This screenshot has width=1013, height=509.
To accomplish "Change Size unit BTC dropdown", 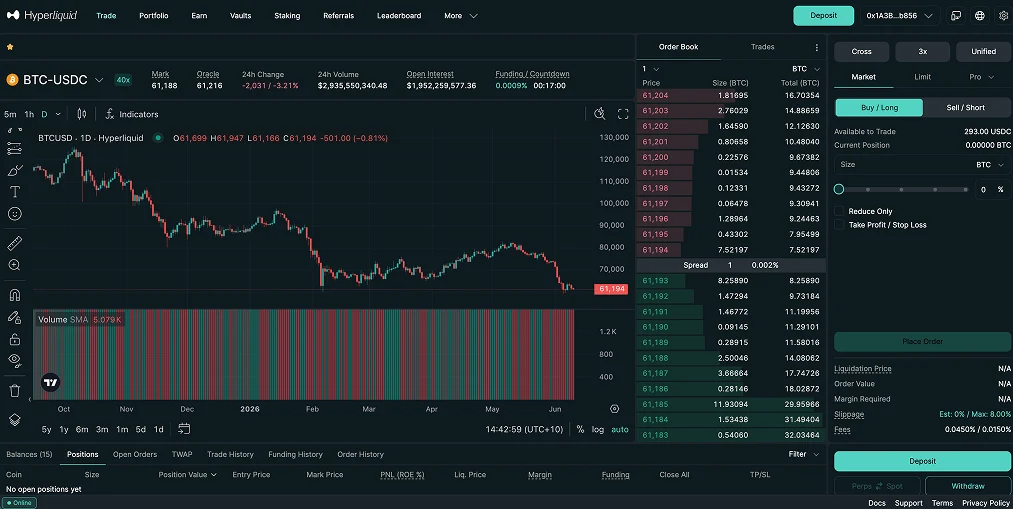I will pyautogui.click(x=990, y=165).
